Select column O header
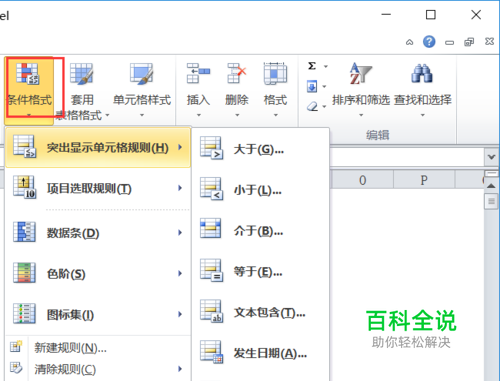 click(362, 180)
